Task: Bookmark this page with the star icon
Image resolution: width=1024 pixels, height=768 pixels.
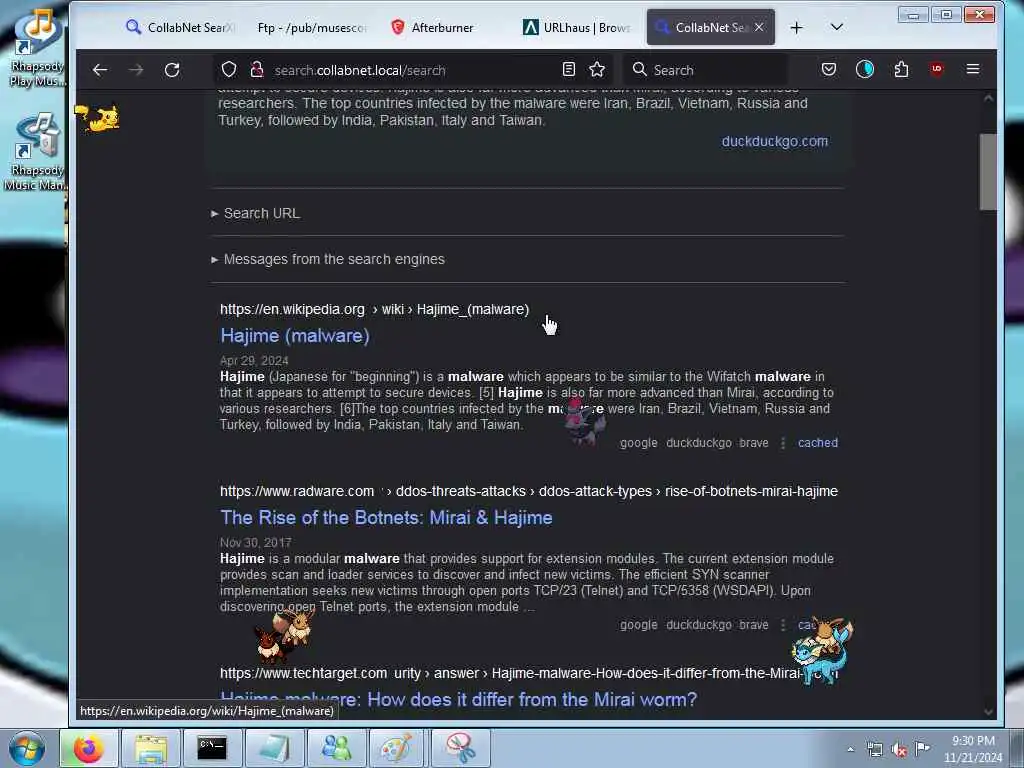Action: click(x=597, y=69)
